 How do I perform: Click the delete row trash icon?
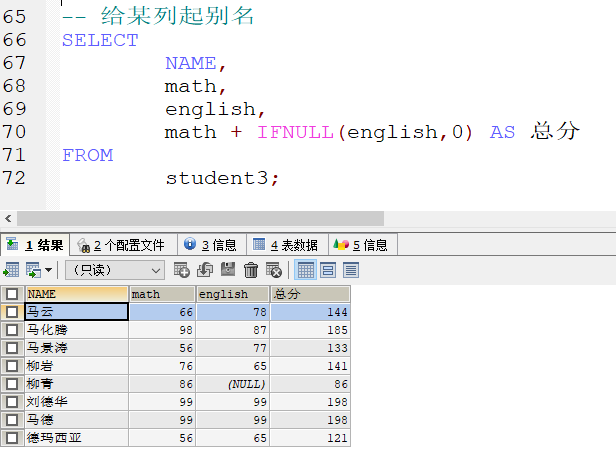coord(251,270)
